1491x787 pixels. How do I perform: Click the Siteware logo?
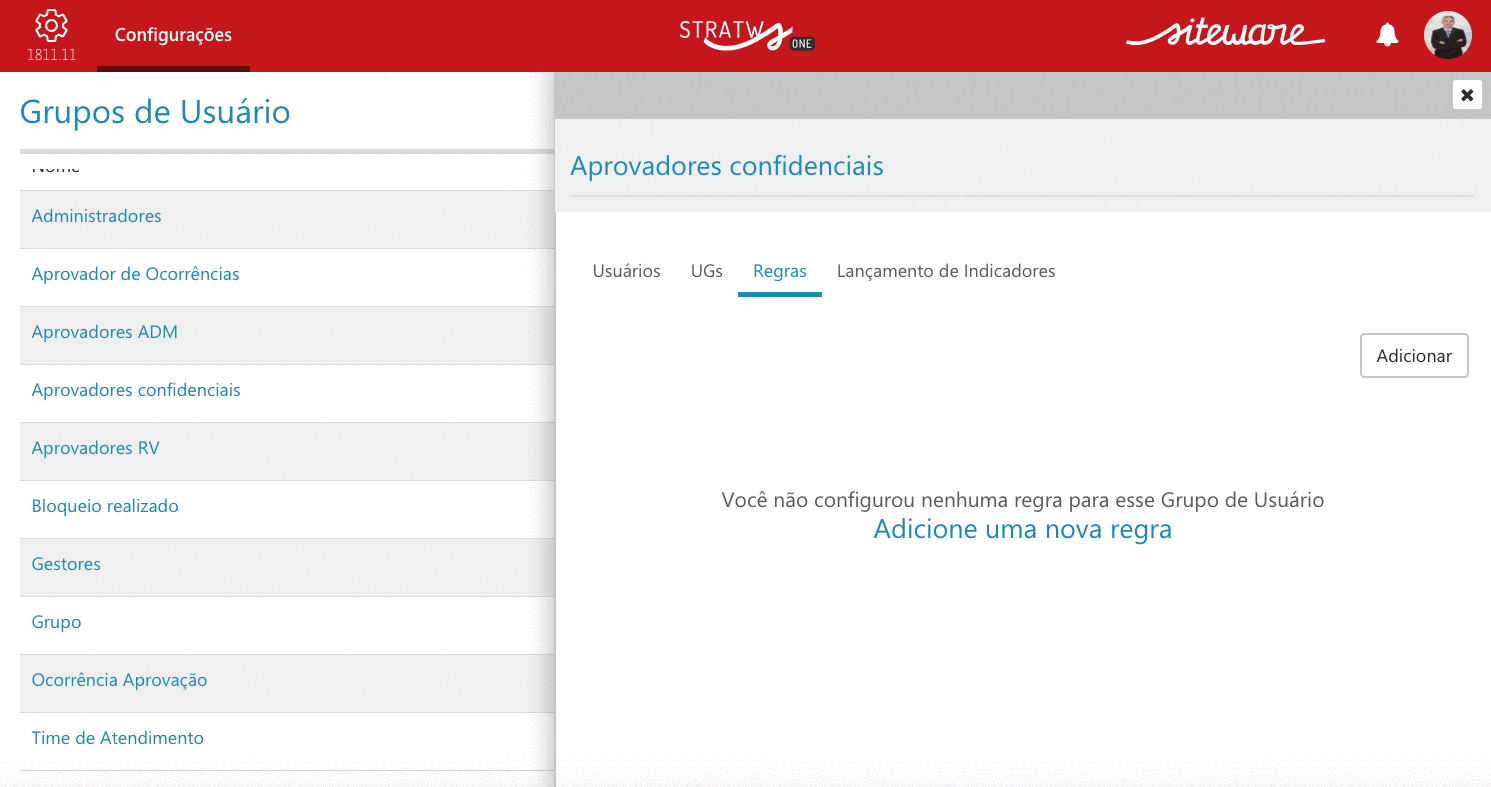tap(1225, 34)
